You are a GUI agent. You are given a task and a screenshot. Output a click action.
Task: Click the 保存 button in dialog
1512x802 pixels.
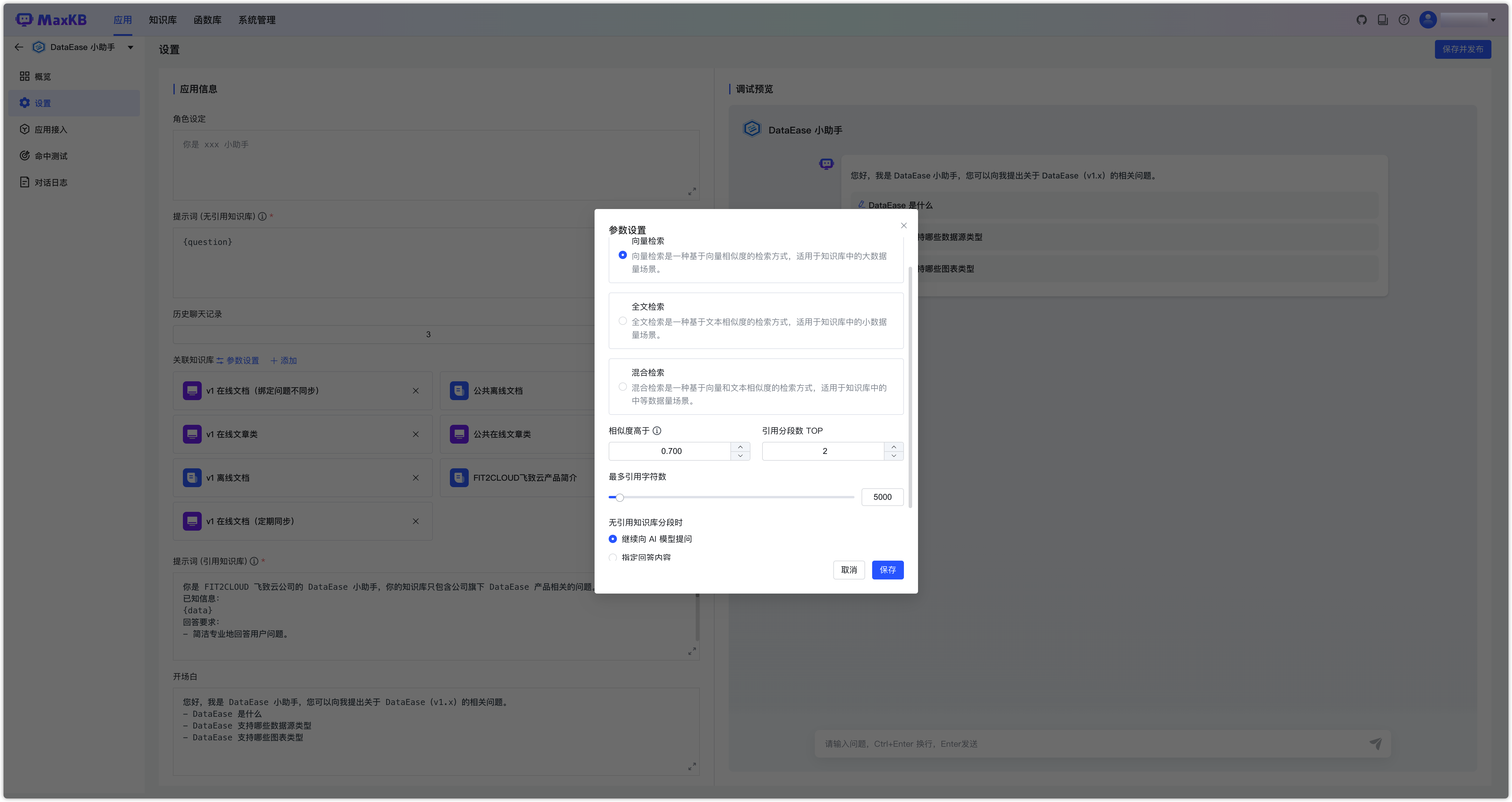[x=887, y=570]
